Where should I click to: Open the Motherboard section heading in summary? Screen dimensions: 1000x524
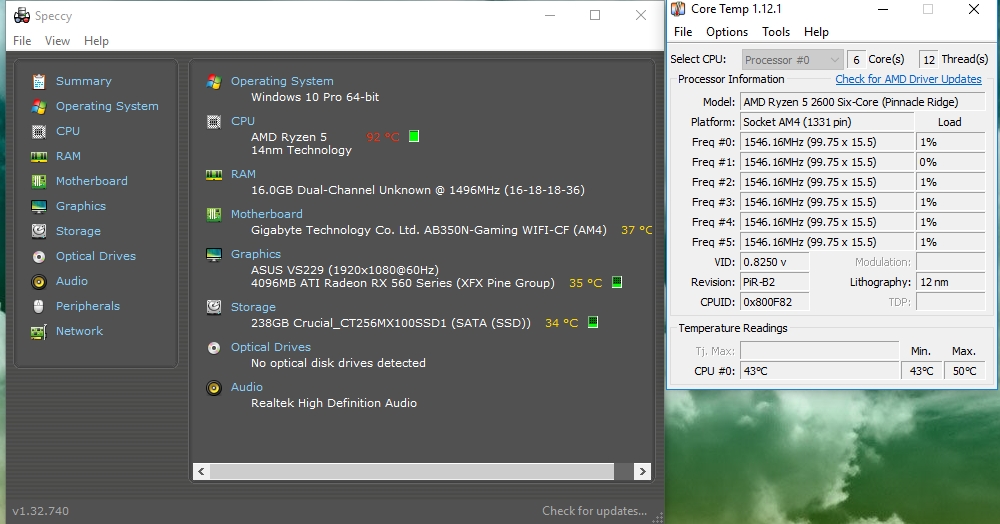tap(267, 214)
